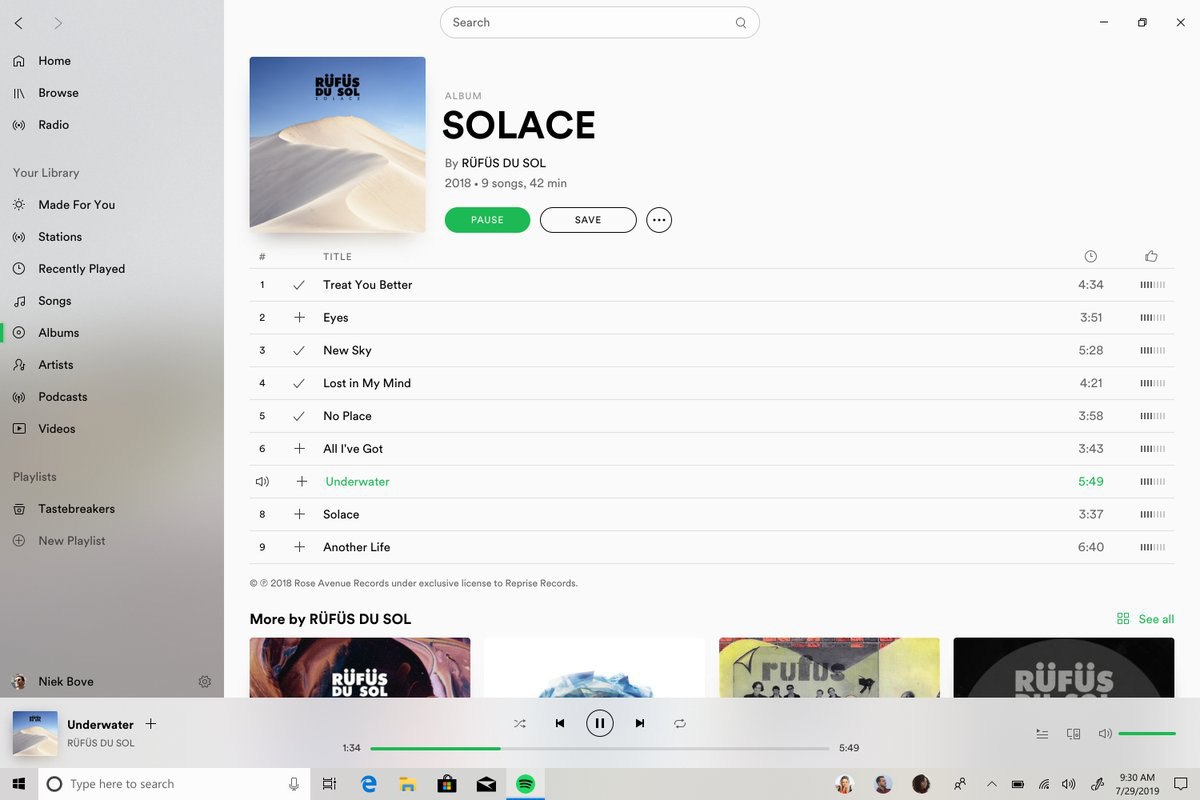Adjust the green volume slider
The width and height of the screenshot is (1200, 800).
pyautogui.click(x=1147, y=734)
